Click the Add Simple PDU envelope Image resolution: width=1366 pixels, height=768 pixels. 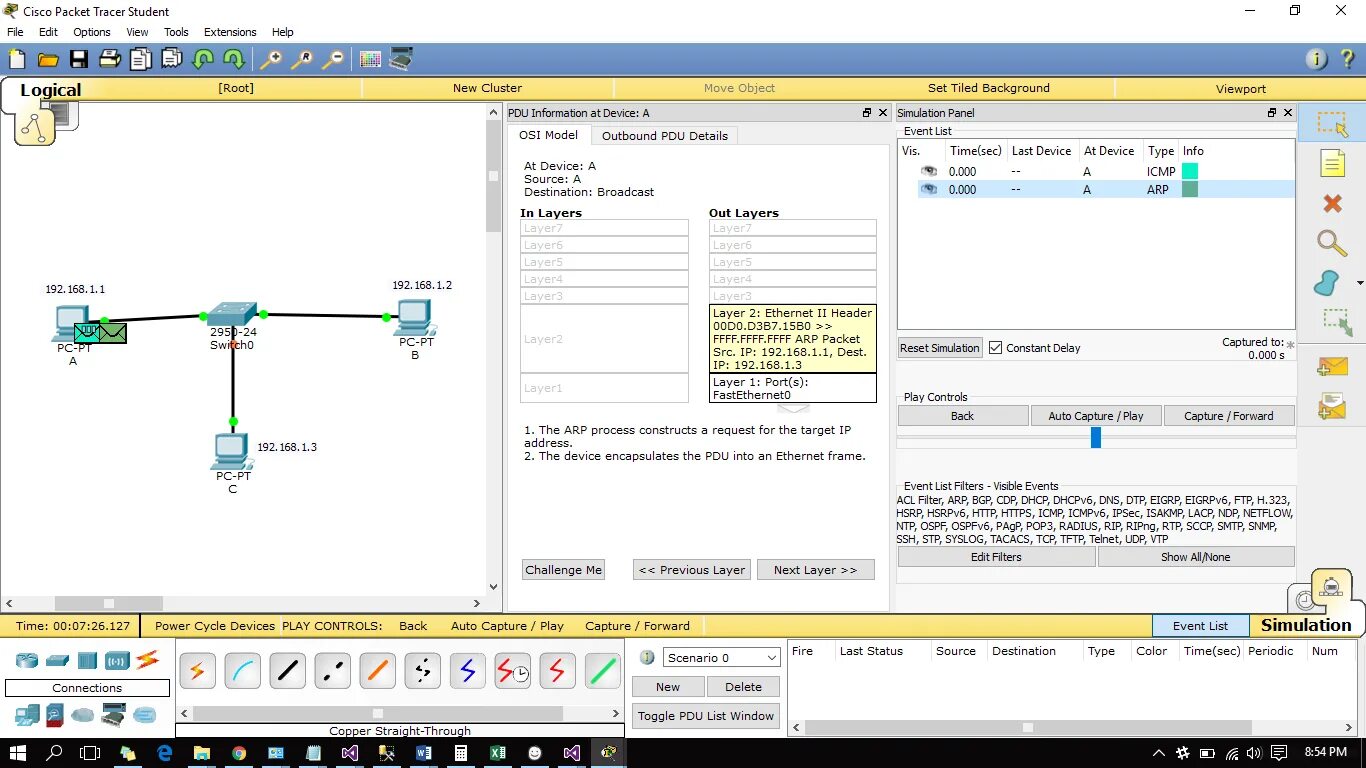click(x=1332, y=367)
